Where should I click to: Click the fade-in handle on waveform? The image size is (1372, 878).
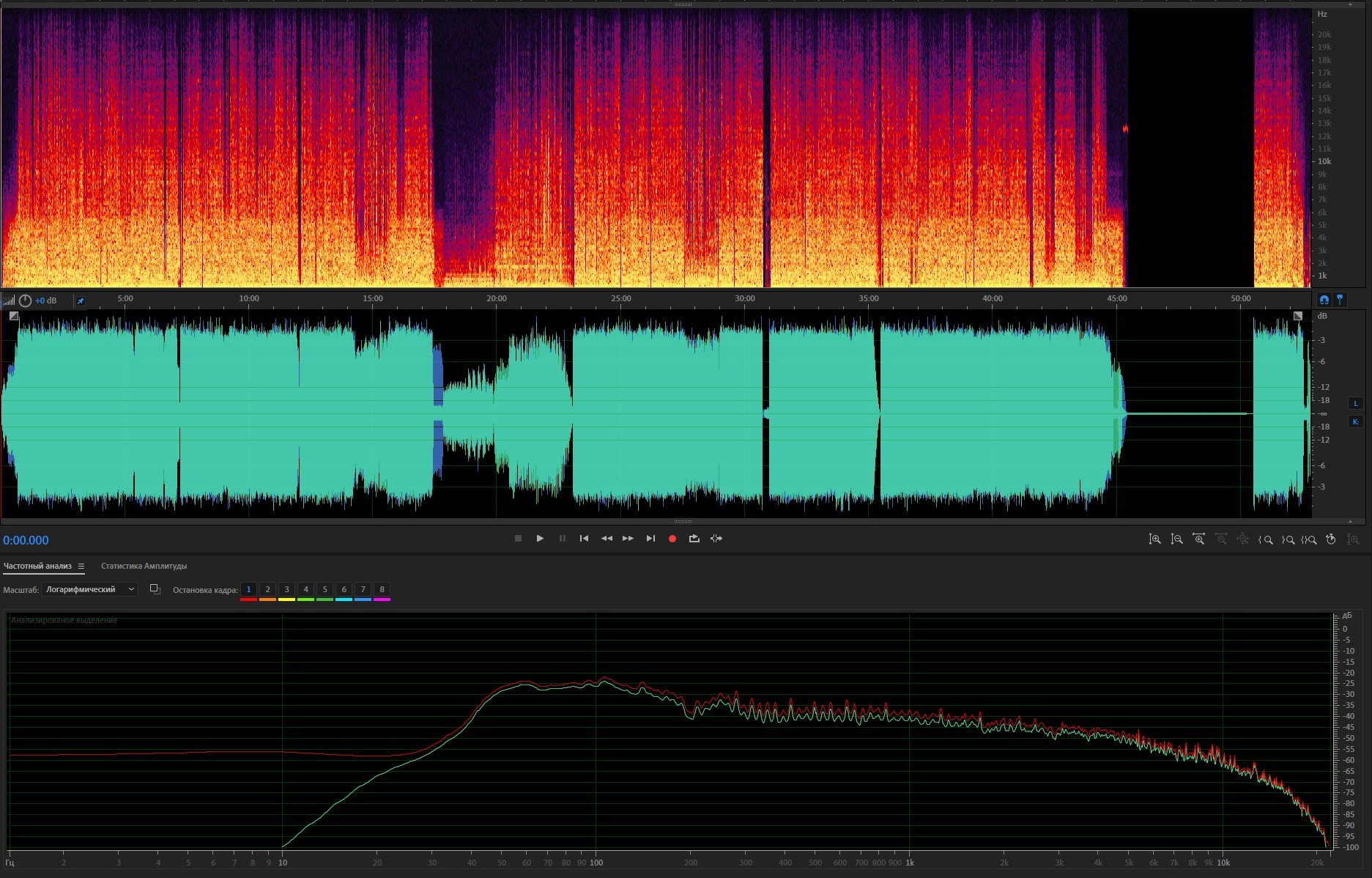[14, 316]
